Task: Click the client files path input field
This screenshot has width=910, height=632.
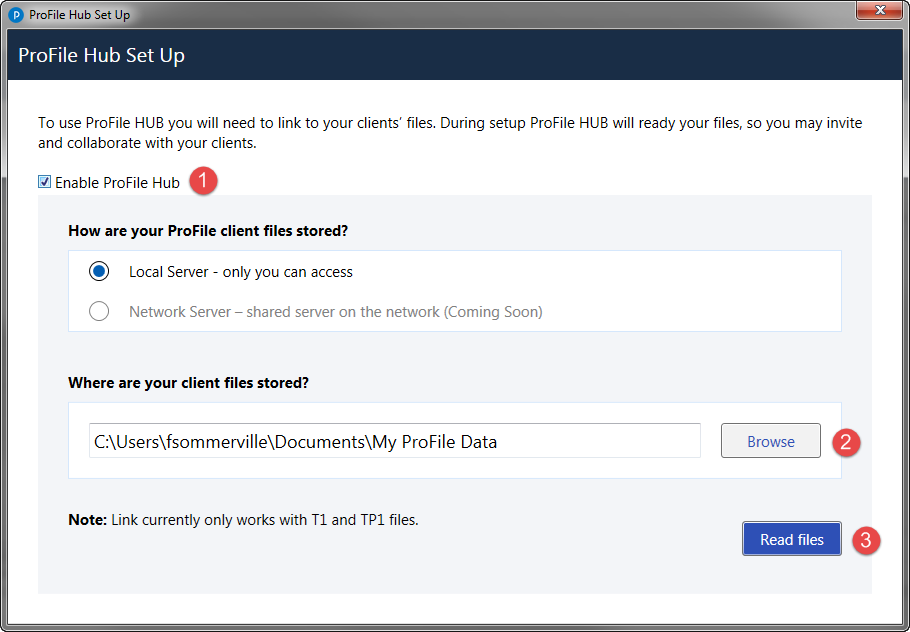Action: tap(395, 441)
